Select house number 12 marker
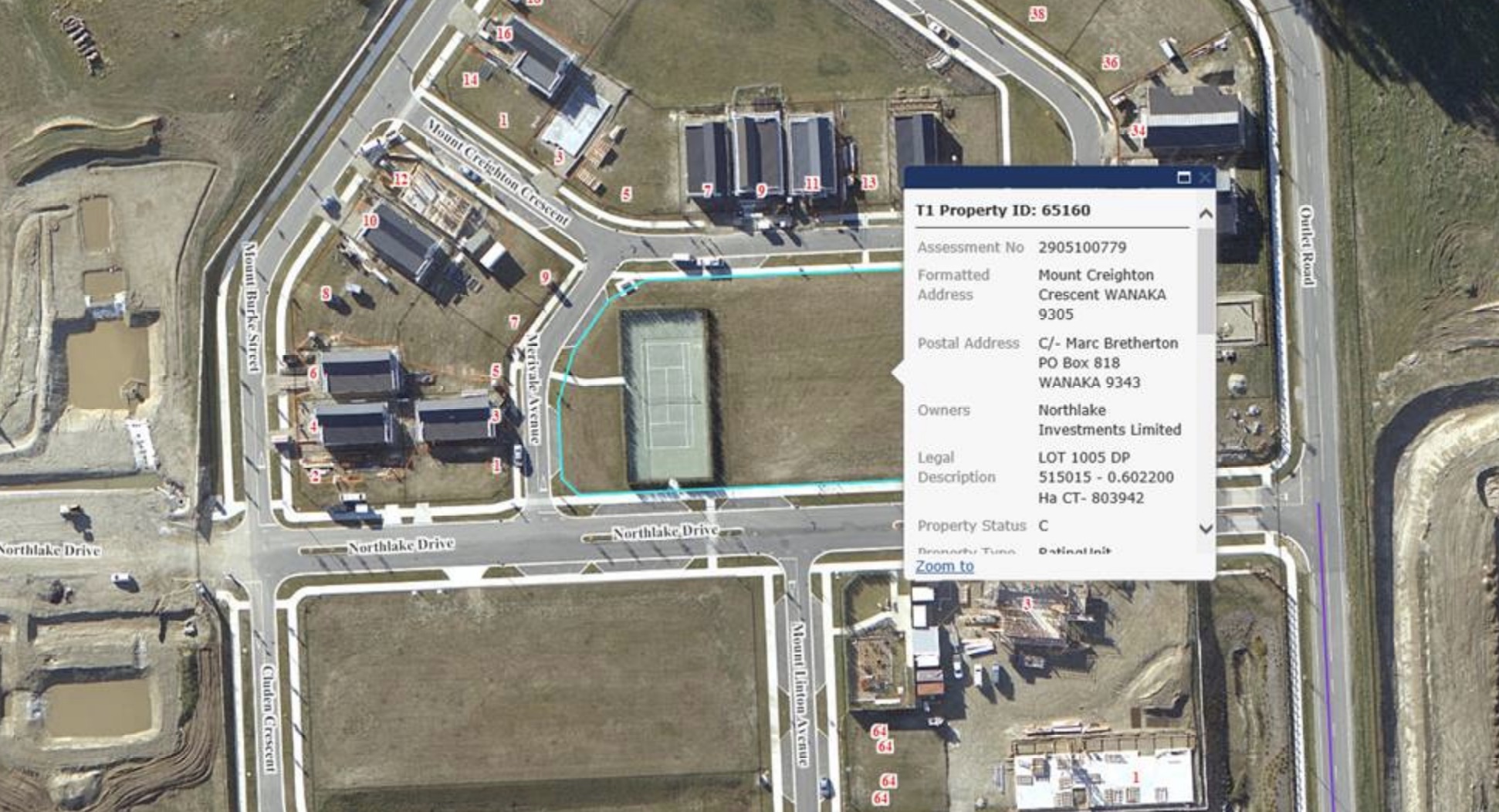1499x812 pixels. pyautogui.click(x=400, y=180)
